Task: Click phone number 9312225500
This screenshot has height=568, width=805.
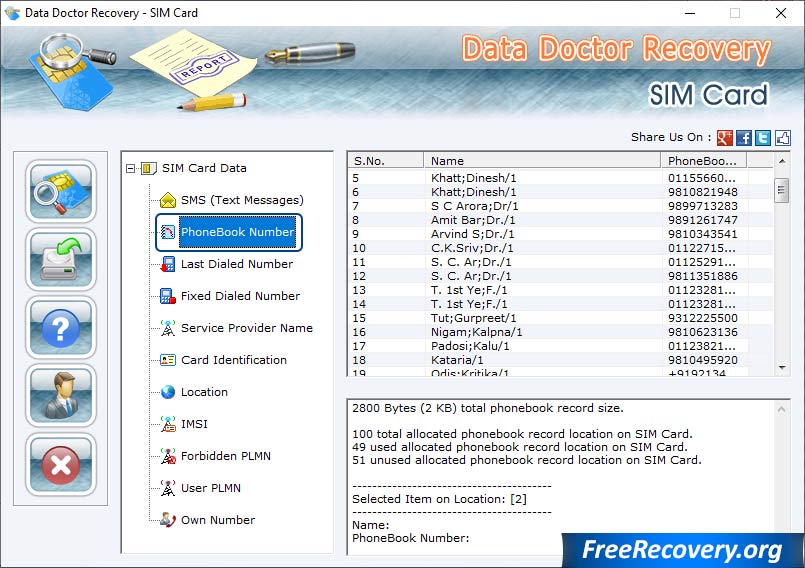Action: pos(702,318)
